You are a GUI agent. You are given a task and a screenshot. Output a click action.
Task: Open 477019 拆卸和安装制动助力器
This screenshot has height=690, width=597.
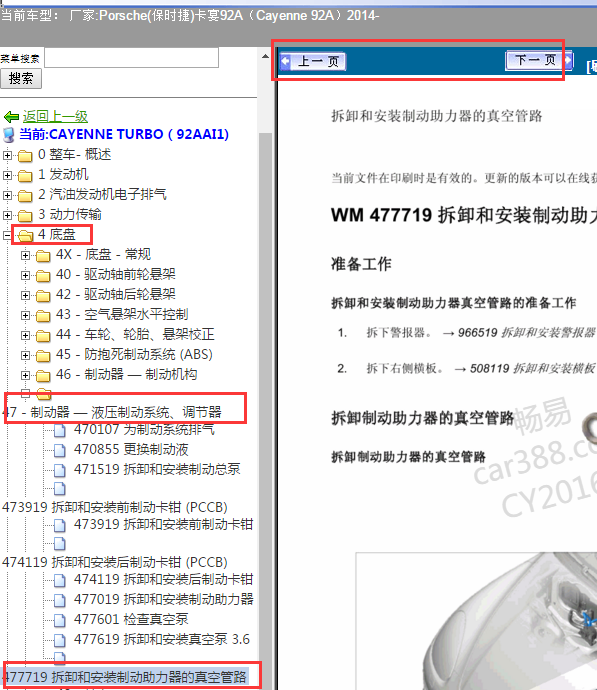point(164,599)
